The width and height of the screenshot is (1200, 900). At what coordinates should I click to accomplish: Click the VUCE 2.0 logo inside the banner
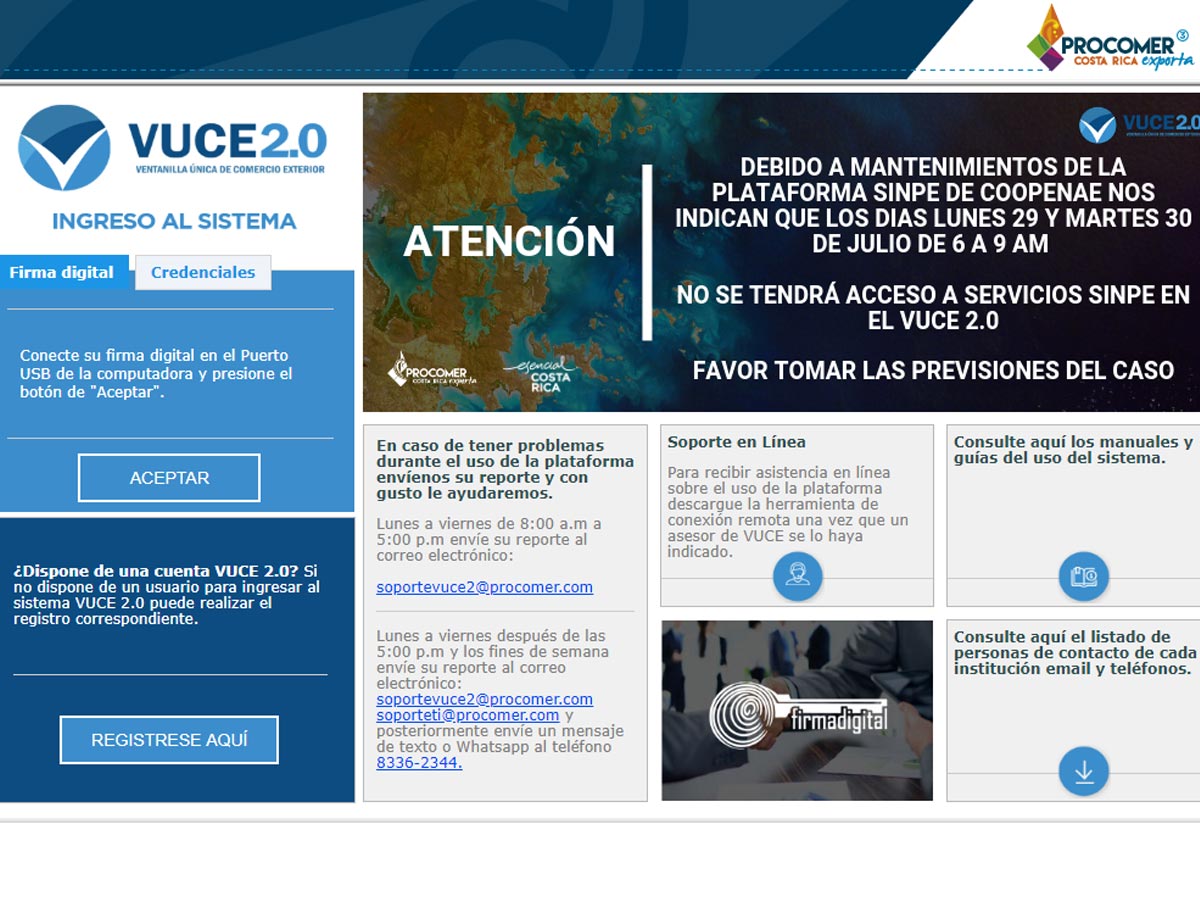pos(1139,124)
